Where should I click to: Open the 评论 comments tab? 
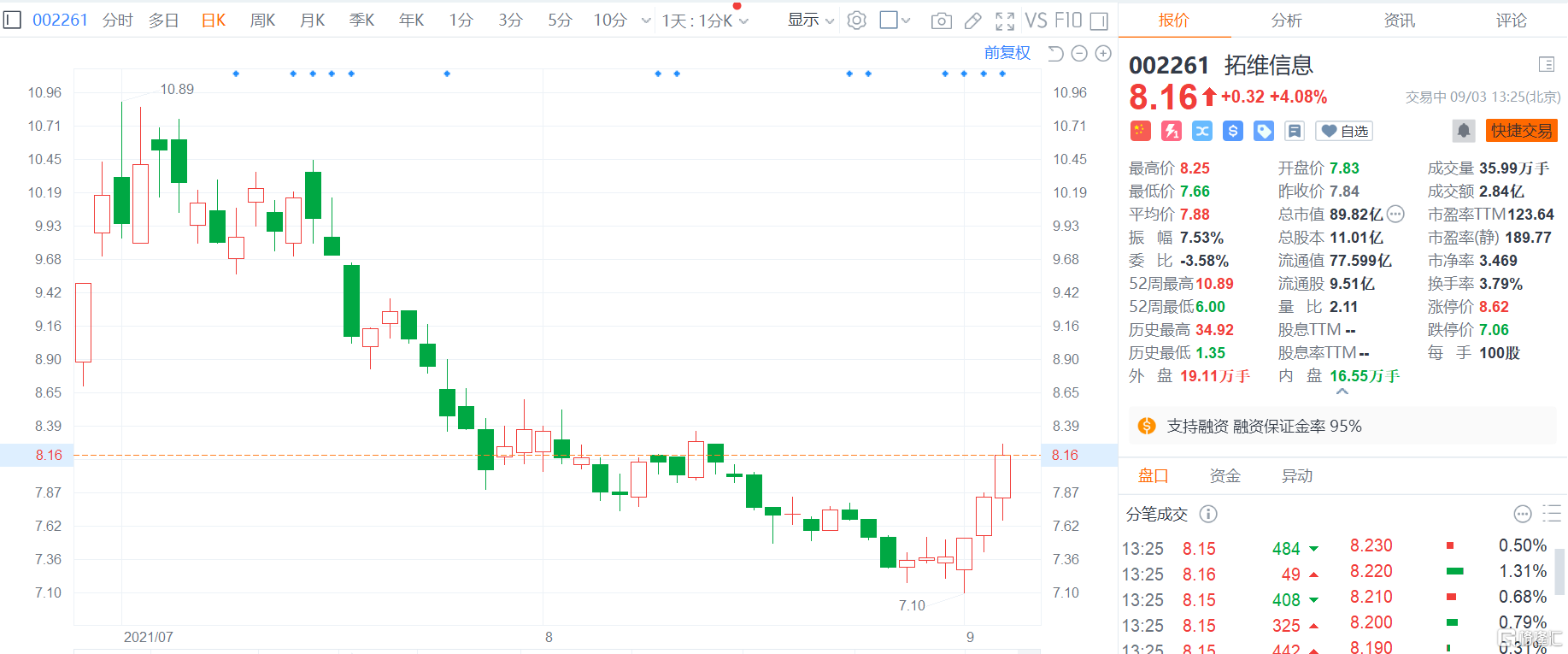pyautogui.click(x=1512, y=21)
